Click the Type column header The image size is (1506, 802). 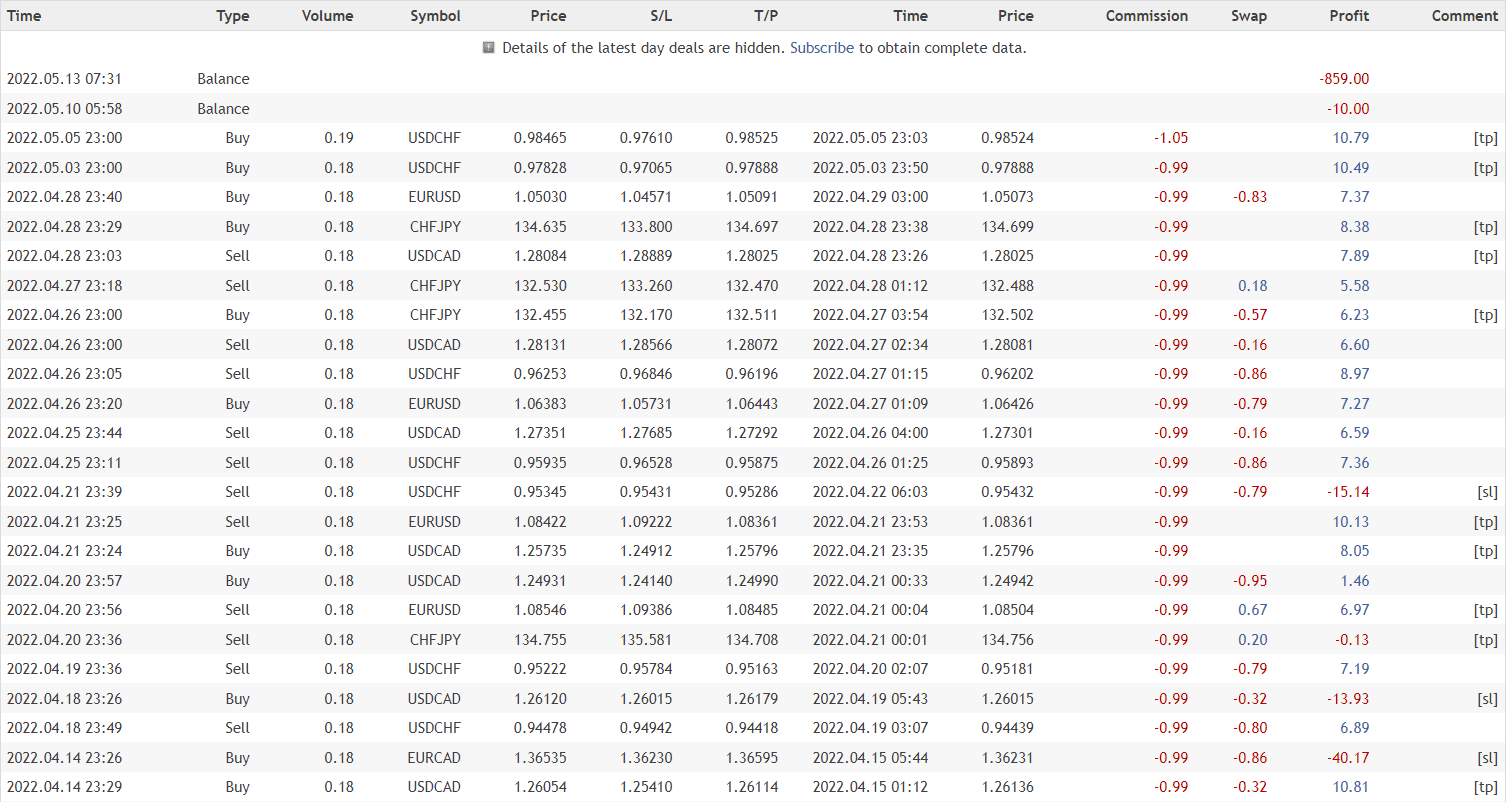pyautogui.click(x=233, y=16)
